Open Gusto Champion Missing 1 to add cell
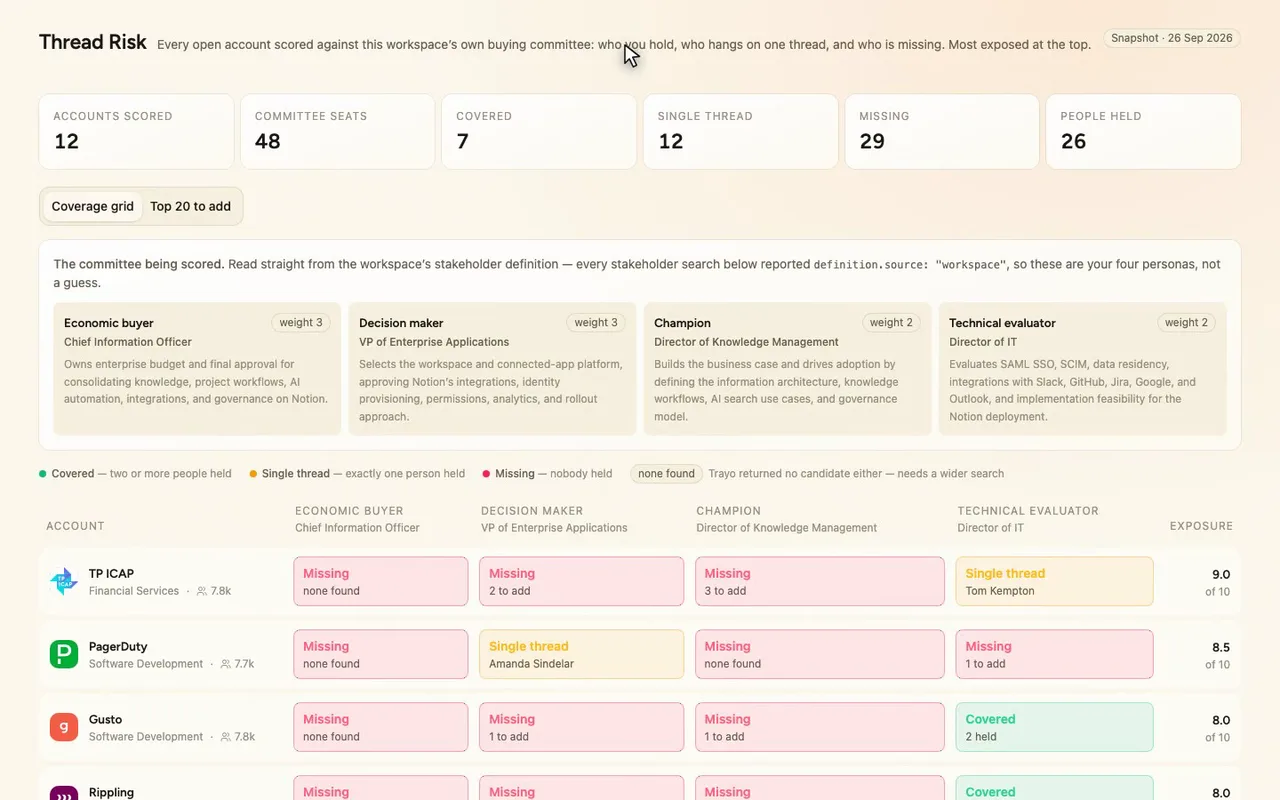 (820, 728)
